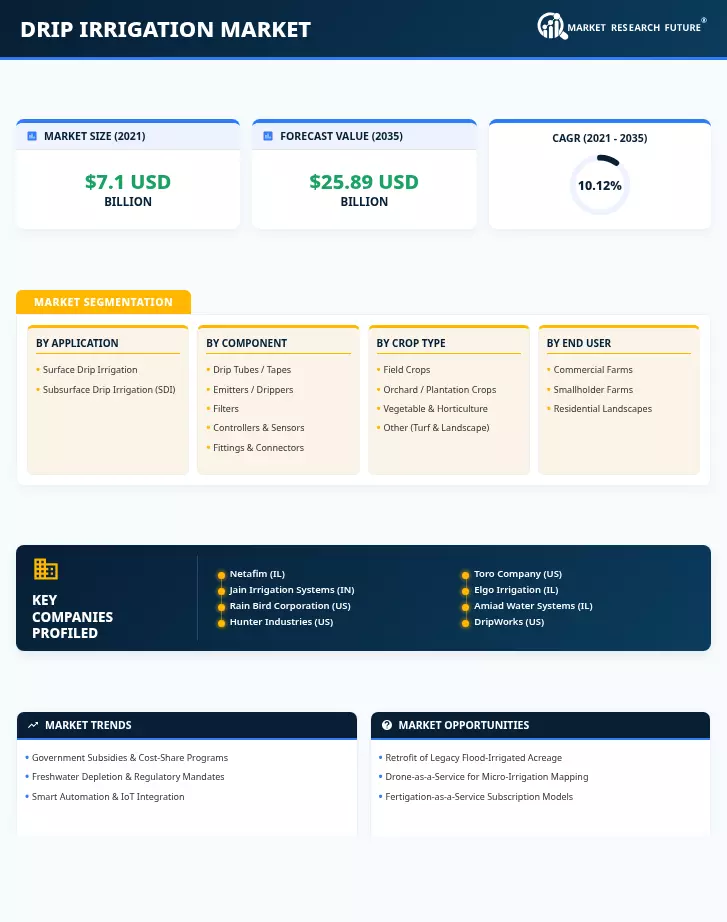The image size is (727, 922).
Task: Click the yellow building icon above Key Companies
Action: click(x=45, y=569)
